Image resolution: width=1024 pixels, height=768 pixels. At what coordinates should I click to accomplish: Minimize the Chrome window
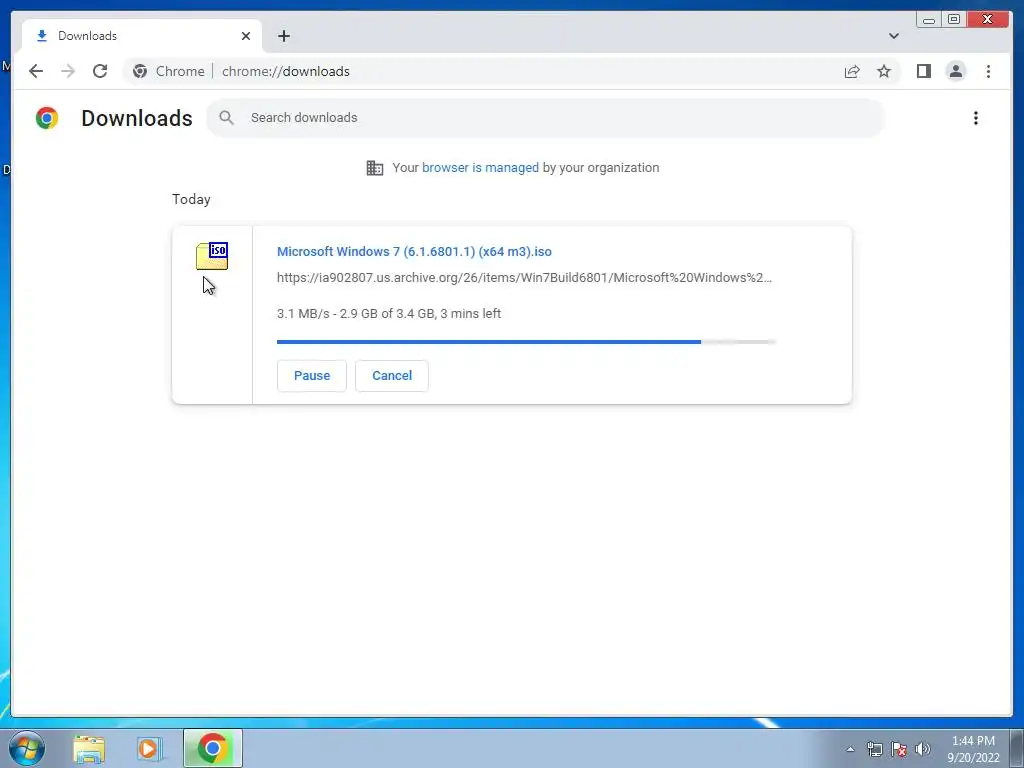click(x=929, y=19)
